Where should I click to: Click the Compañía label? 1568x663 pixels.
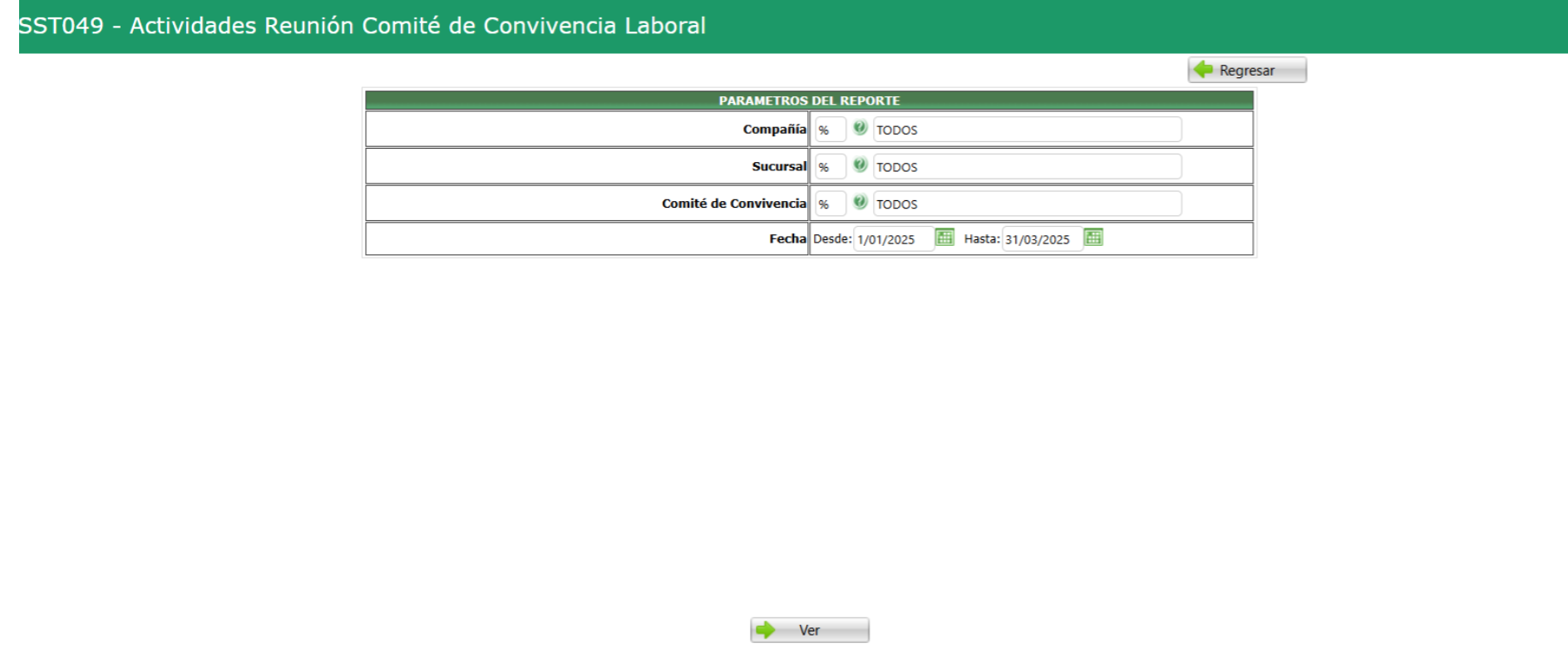click(774, 130)
